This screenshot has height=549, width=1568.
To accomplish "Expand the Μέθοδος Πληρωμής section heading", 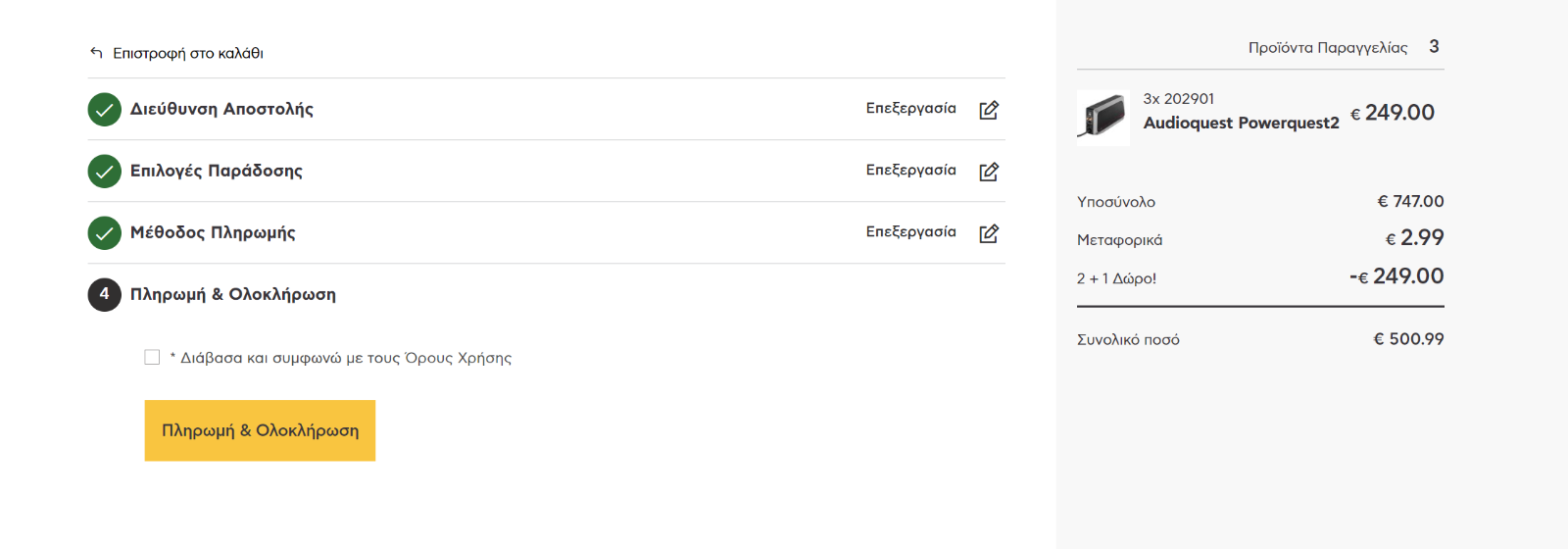I will pyautogui.click(x=213, y=233).
